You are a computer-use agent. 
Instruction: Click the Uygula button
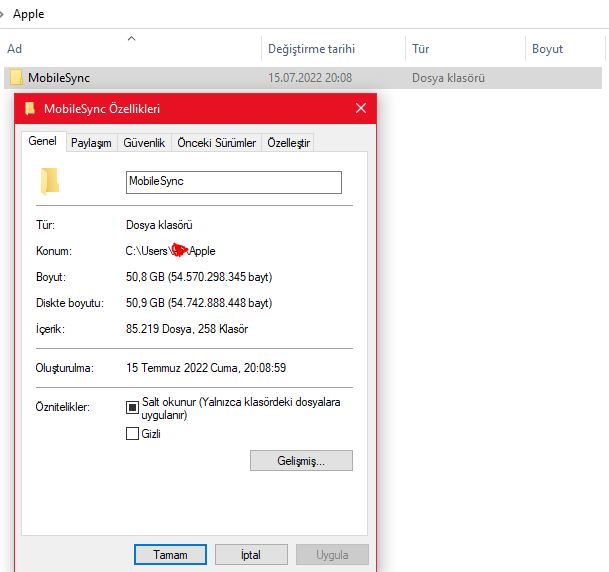[332, 555]
